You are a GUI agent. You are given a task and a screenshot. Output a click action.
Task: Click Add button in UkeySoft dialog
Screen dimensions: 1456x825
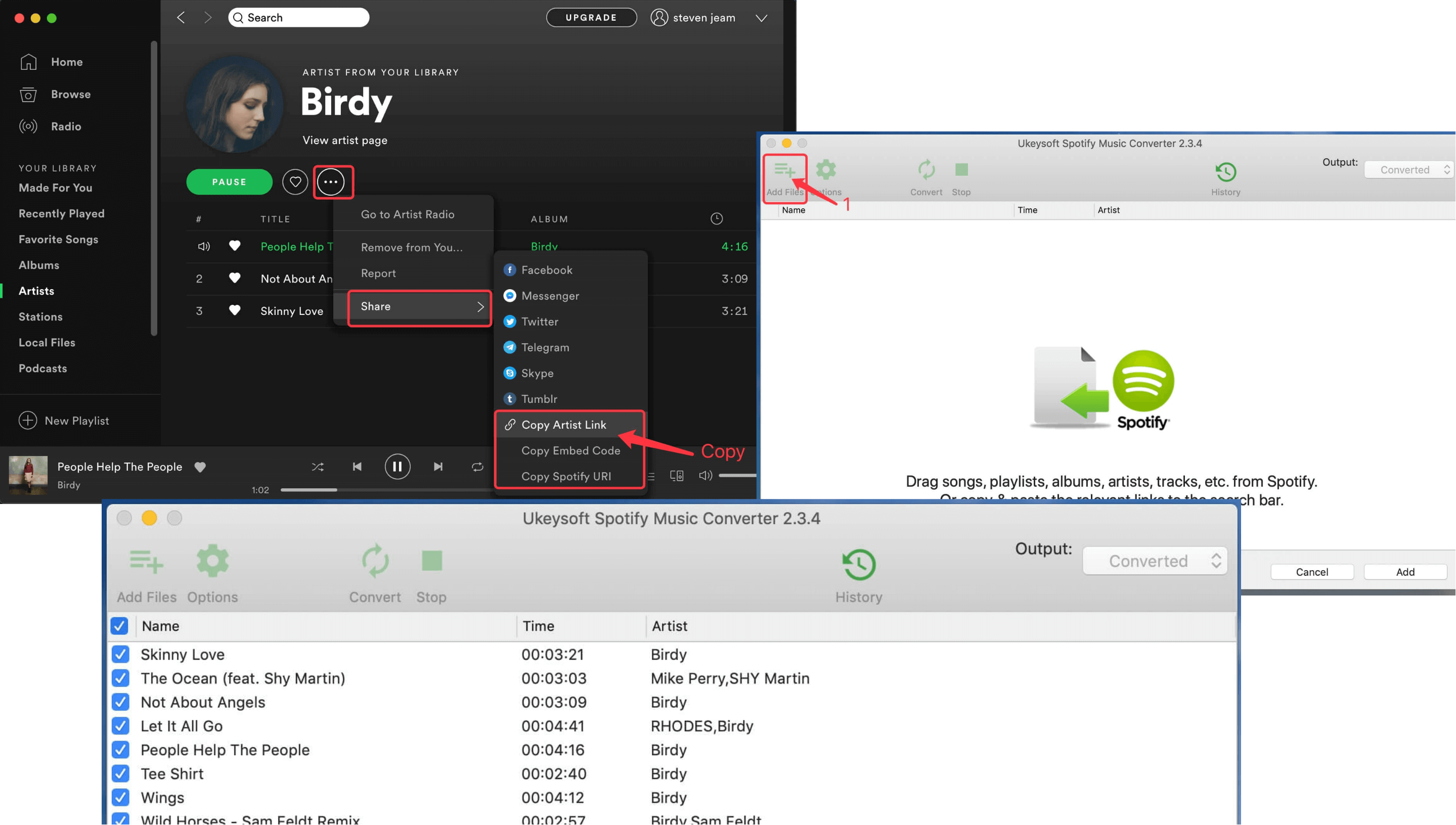click(1405, 572)
